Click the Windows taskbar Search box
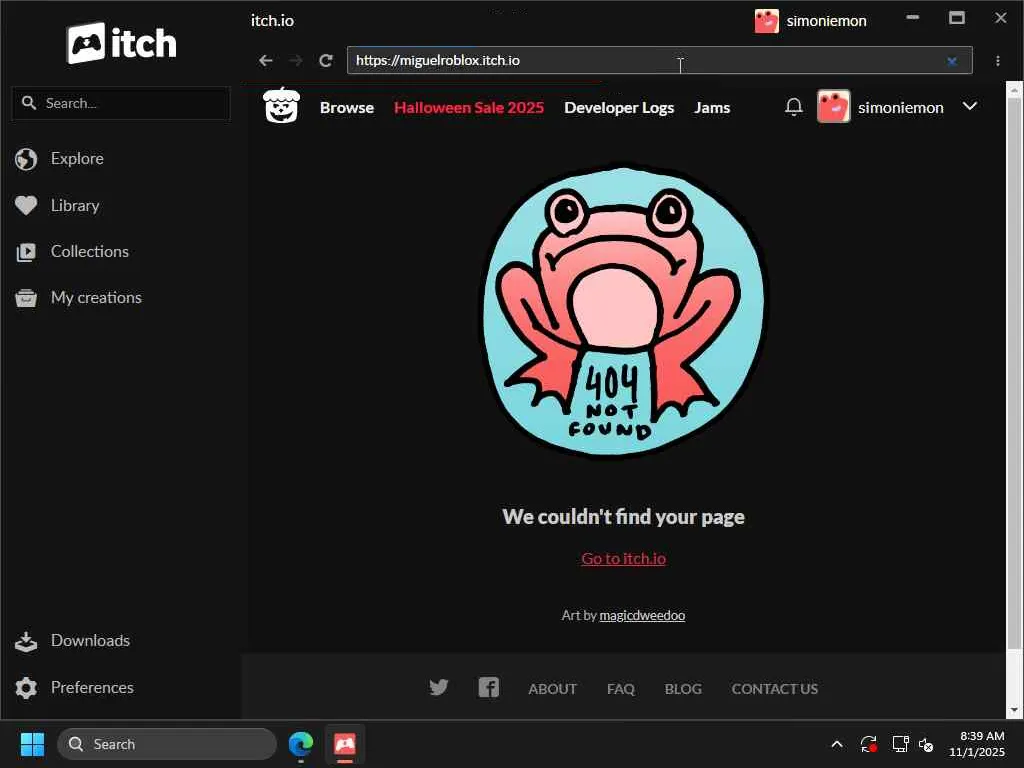1024x768 pixels. (x=167, y=744)
